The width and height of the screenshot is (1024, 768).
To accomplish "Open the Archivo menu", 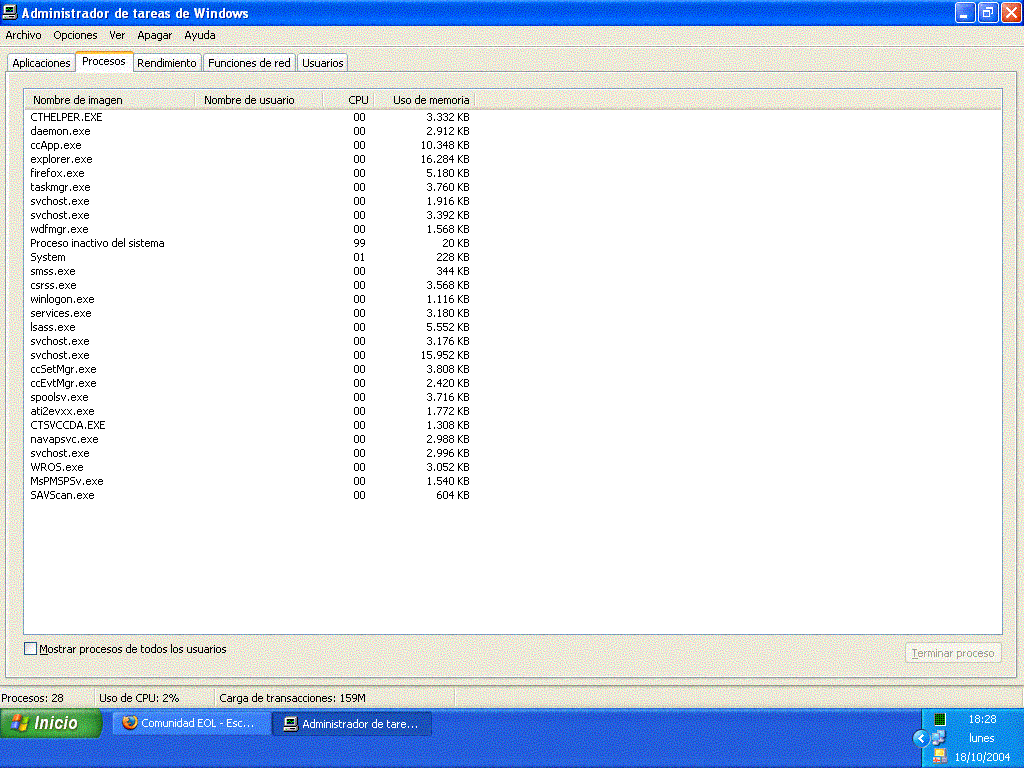I will point(24,35).
